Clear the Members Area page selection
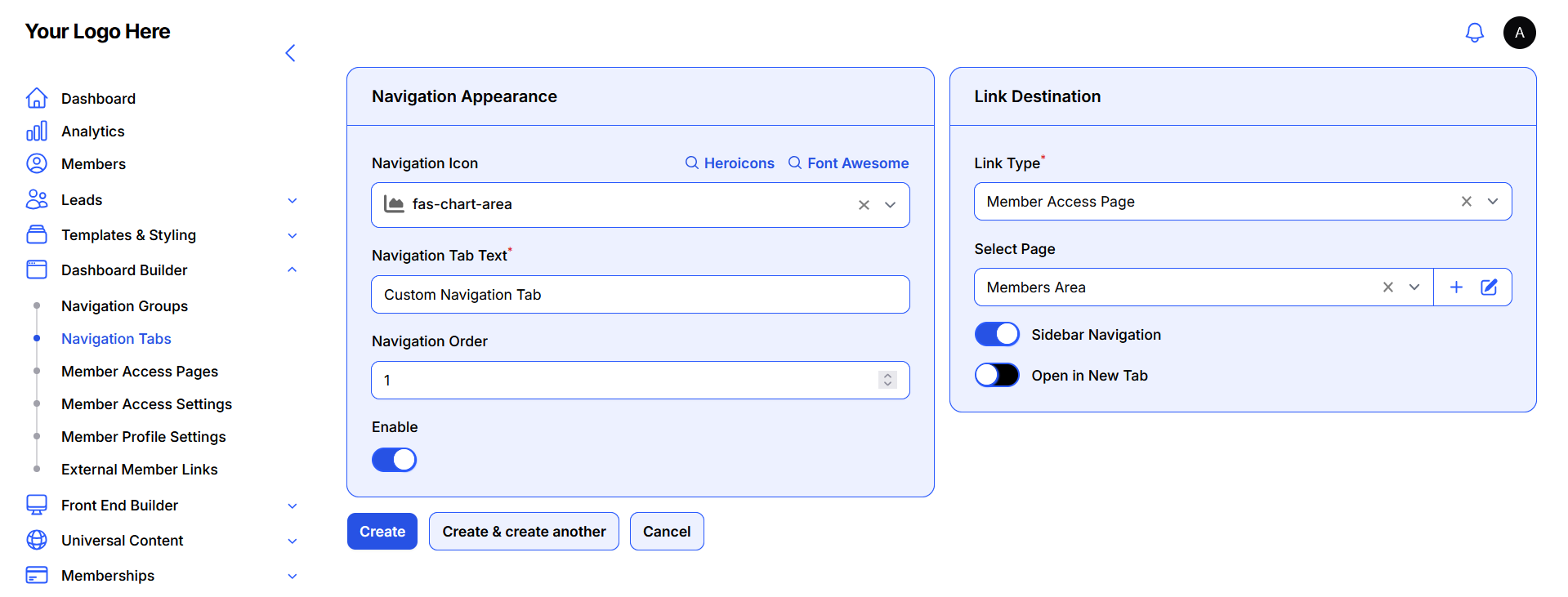1568x597 pixels. click(1387, 287)
